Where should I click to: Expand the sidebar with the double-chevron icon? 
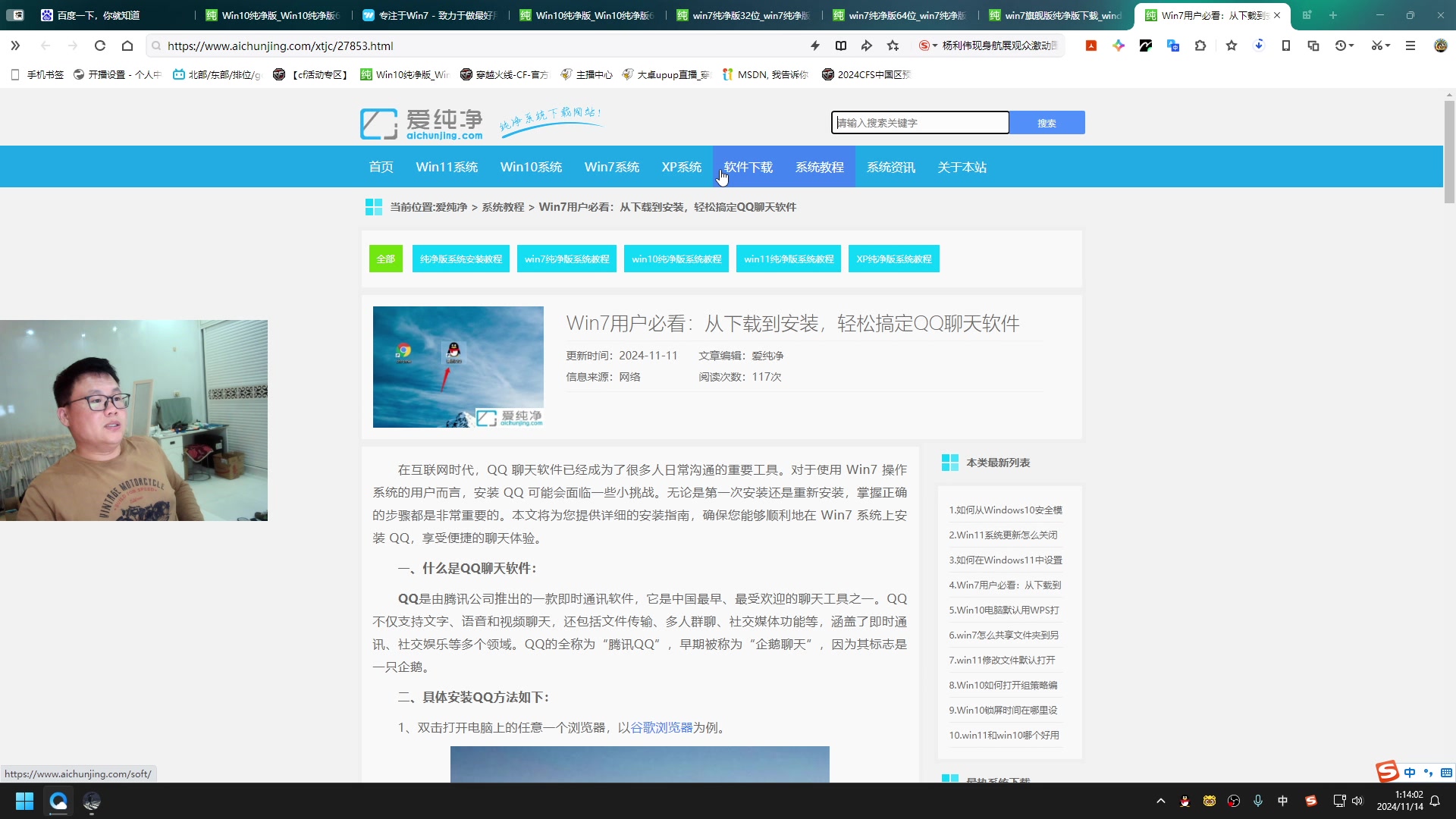point(15,45)
